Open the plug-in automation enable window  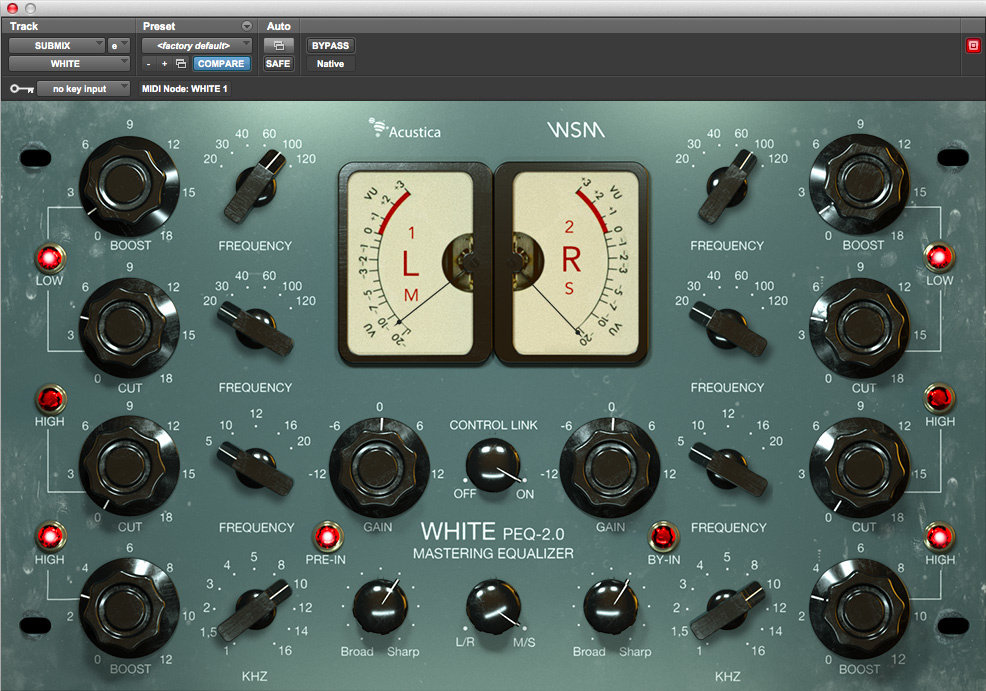click(279, 45)
